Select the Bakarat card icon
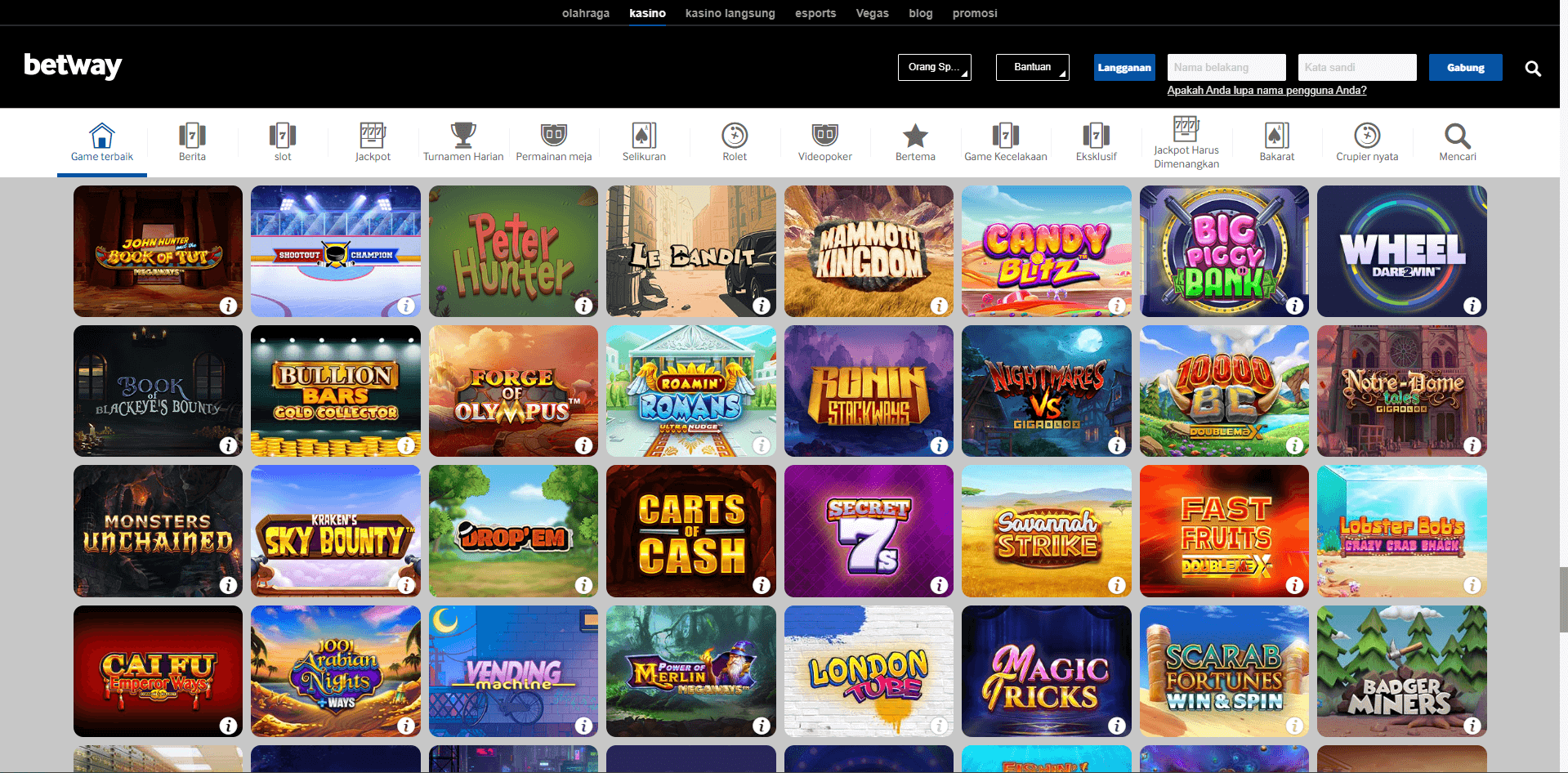 click(x=1277, y=135)
